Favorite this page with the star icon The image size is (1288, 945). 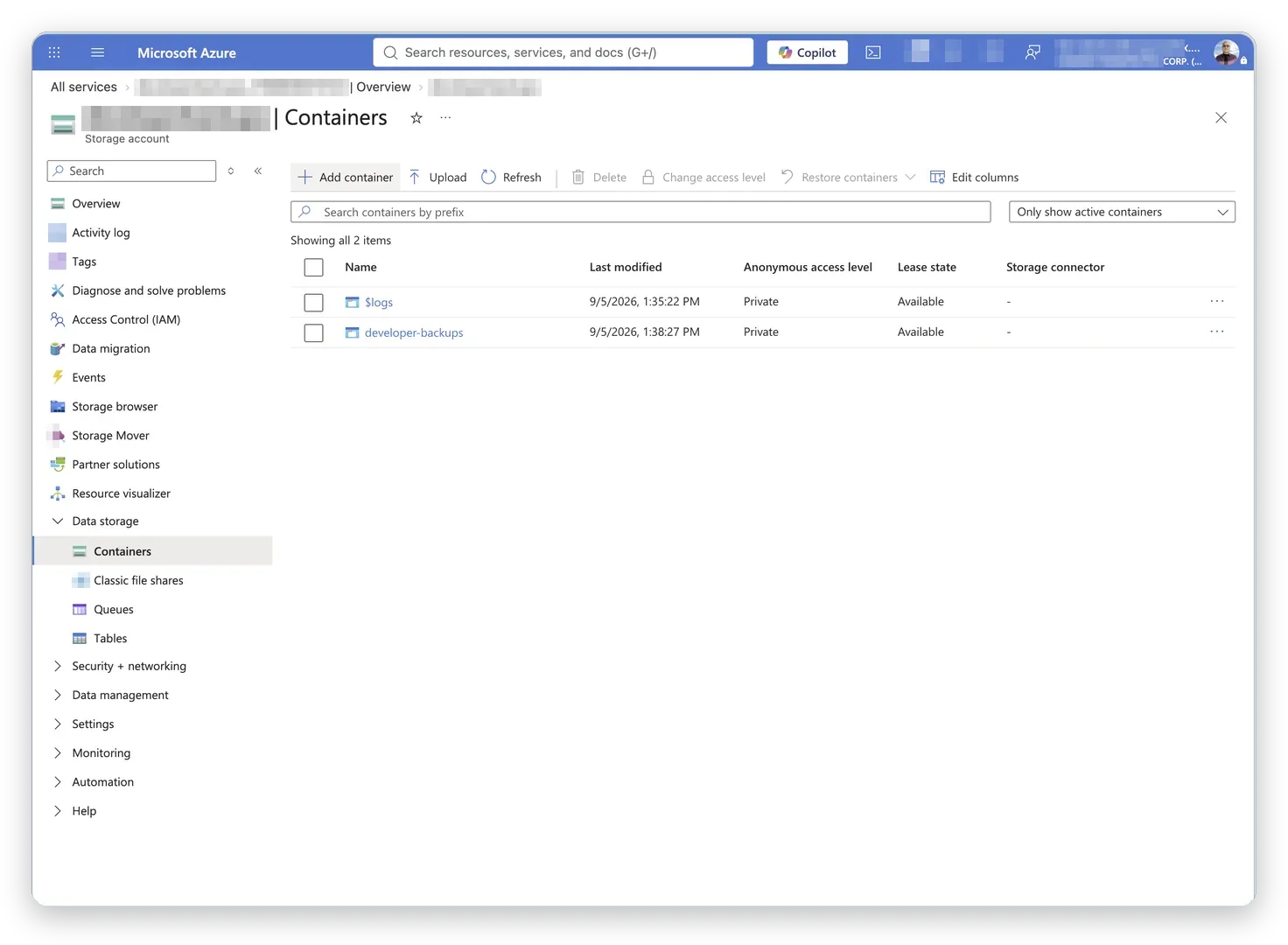[416, 117]
